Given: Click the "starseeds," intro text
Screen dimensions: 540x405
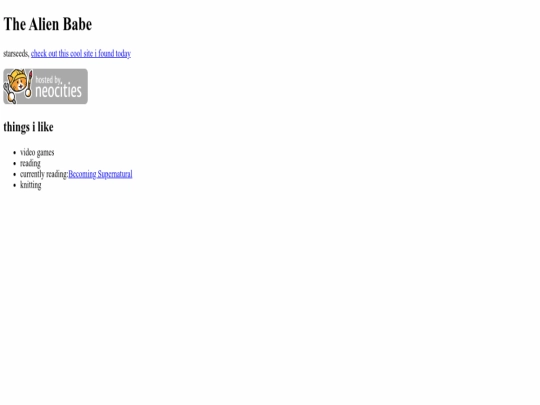Looking at the screenshot, I should pyautogui.click(x=16, y=54).
